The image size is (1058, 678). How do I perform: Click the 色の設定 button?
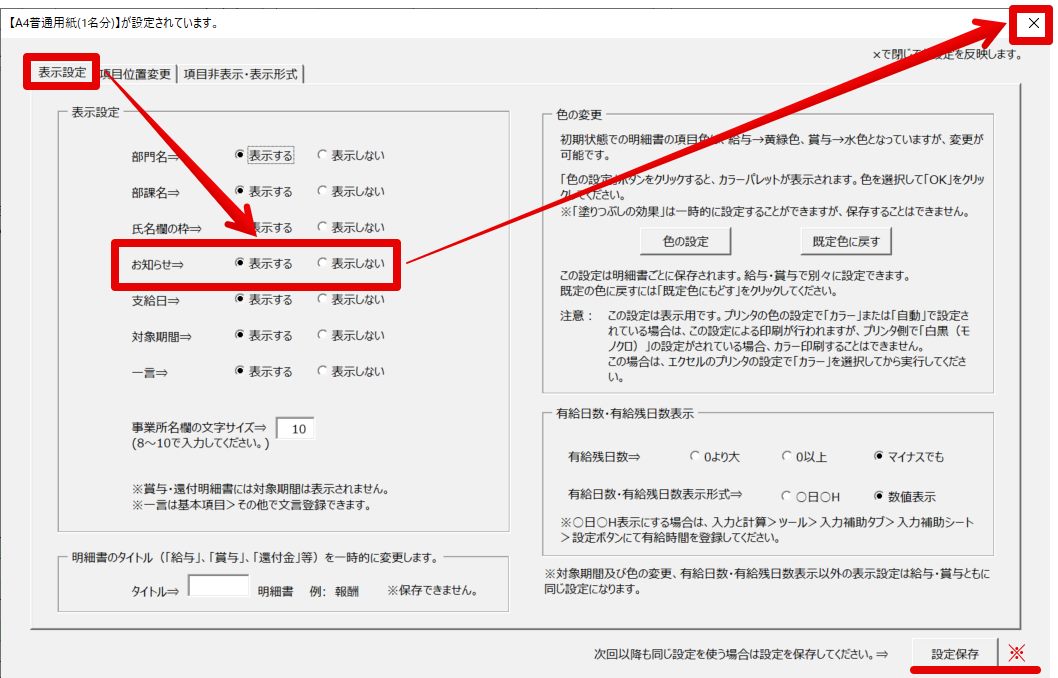(685, 241)
